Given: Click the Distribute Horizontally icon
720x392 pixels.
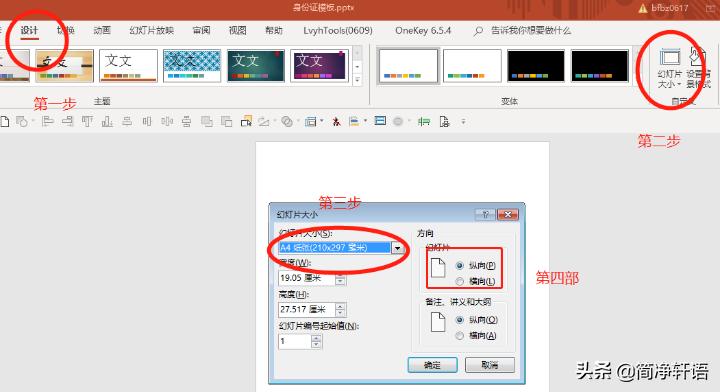Looking at the screenshot, I should click(167, 122).
